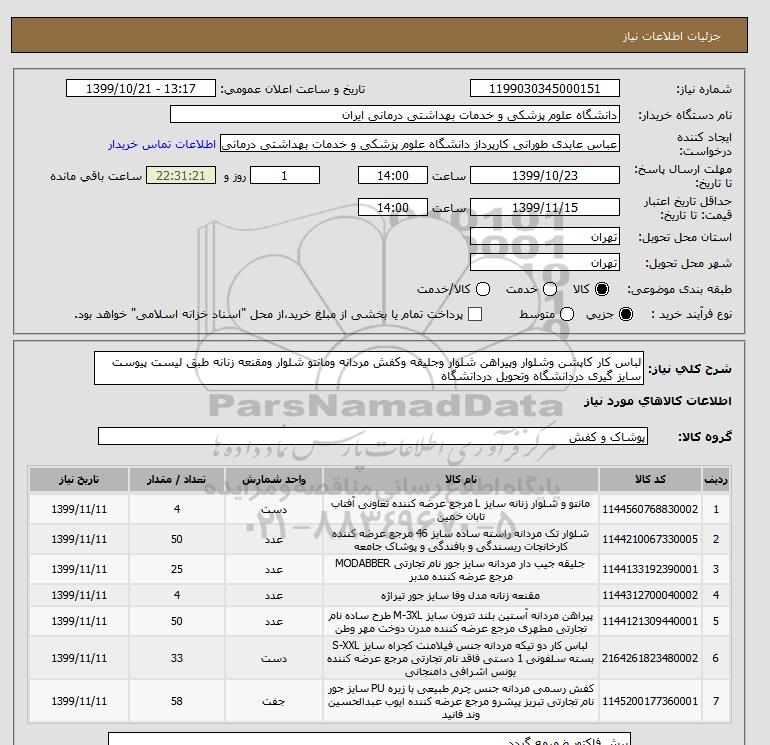
Task: Click product code 1144121309440001
Action: click(x=650, y=621)
